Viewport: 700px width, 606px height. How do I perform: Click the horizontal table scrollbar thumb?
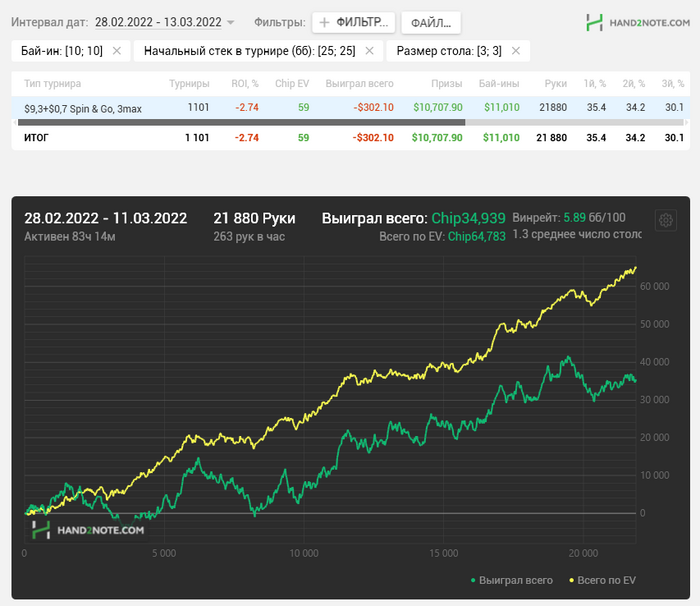[x=241, y=122]
